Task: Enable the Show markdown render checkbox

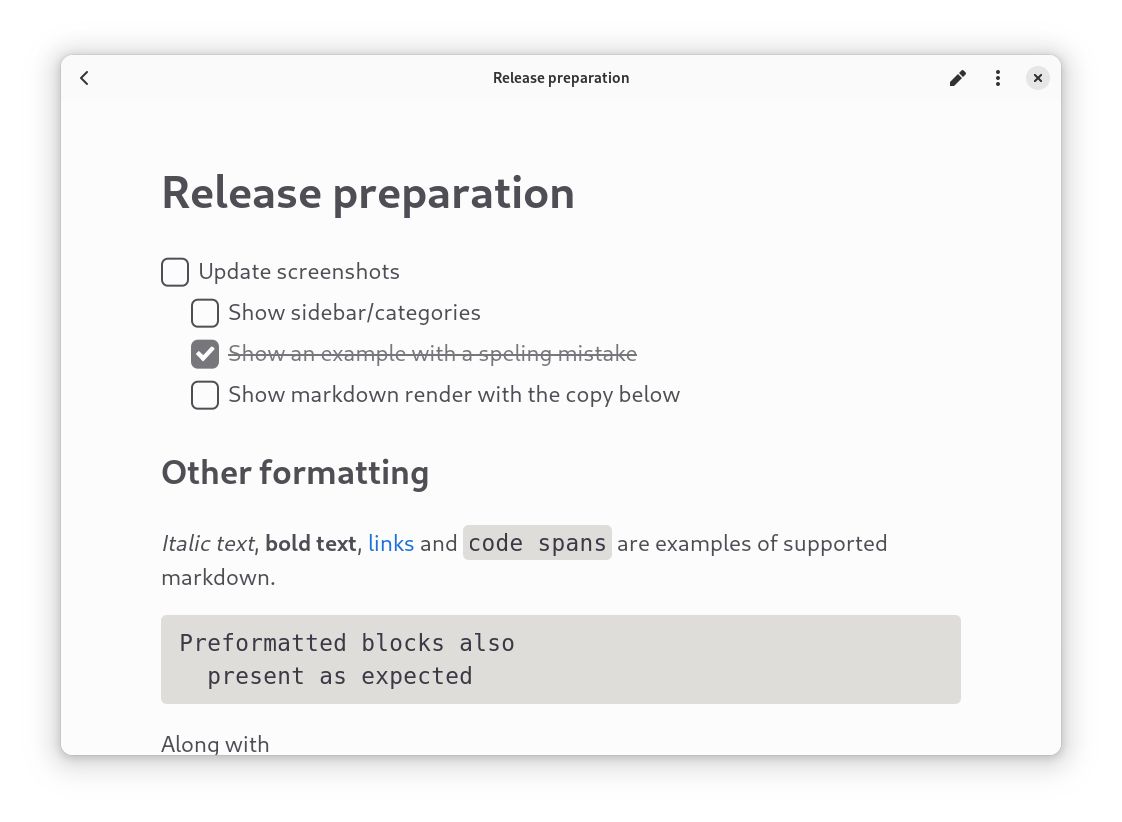Action: pos(205,395)
